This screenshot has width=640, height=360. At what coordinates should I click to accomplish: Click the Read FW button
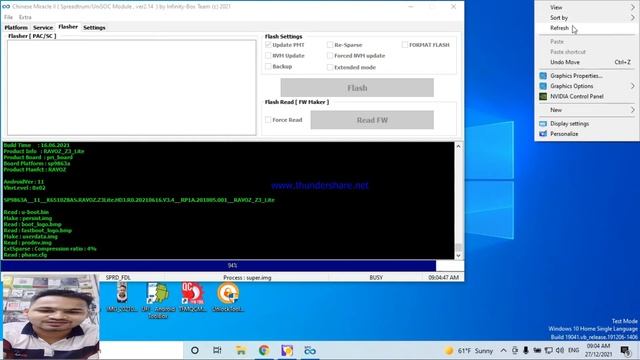click(x=372, y=120)
